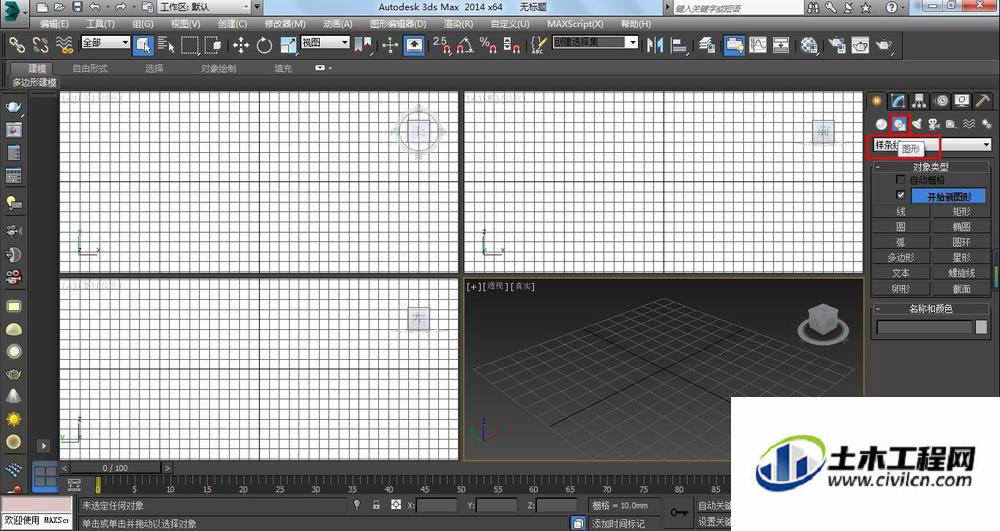Open the 3ds Max application menu logo

coord(14,13)
